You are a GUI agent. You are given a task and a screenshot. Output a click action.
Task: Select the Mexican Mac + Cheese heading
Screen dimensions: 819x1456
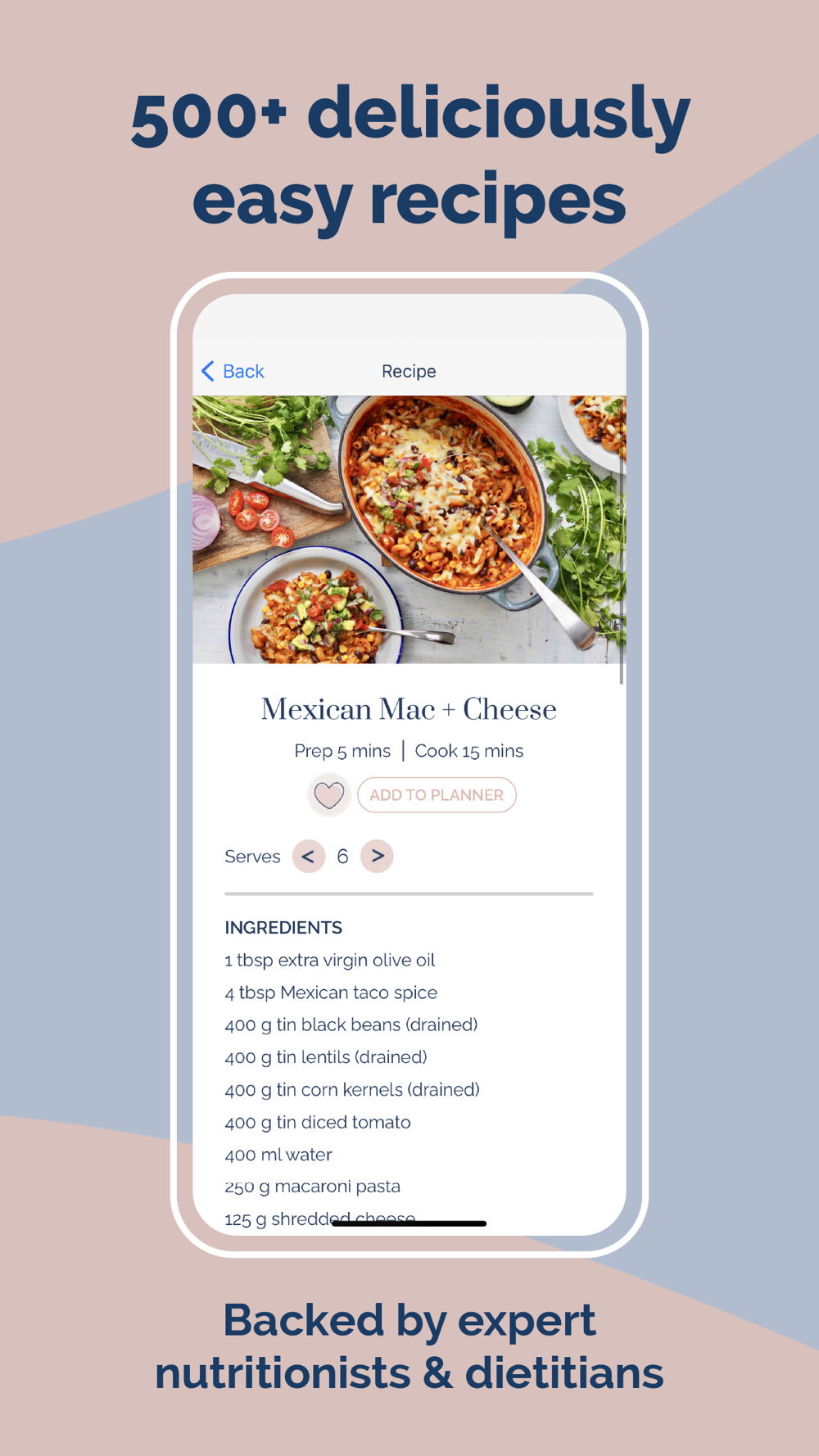(409, 709)
